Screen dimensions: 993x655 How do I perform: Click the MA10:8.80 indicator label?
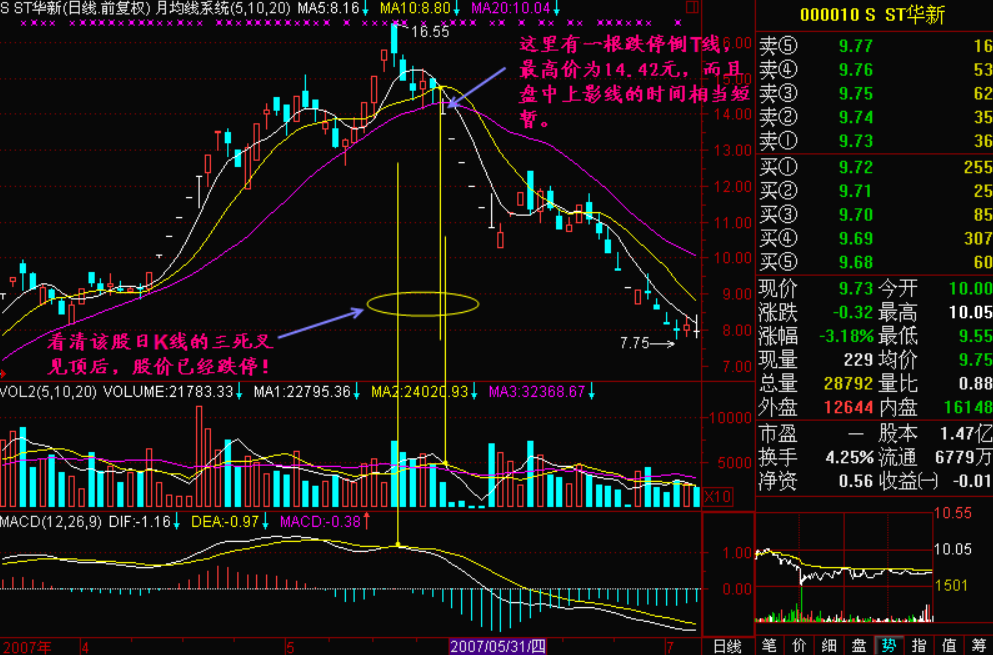coord(416,9)
